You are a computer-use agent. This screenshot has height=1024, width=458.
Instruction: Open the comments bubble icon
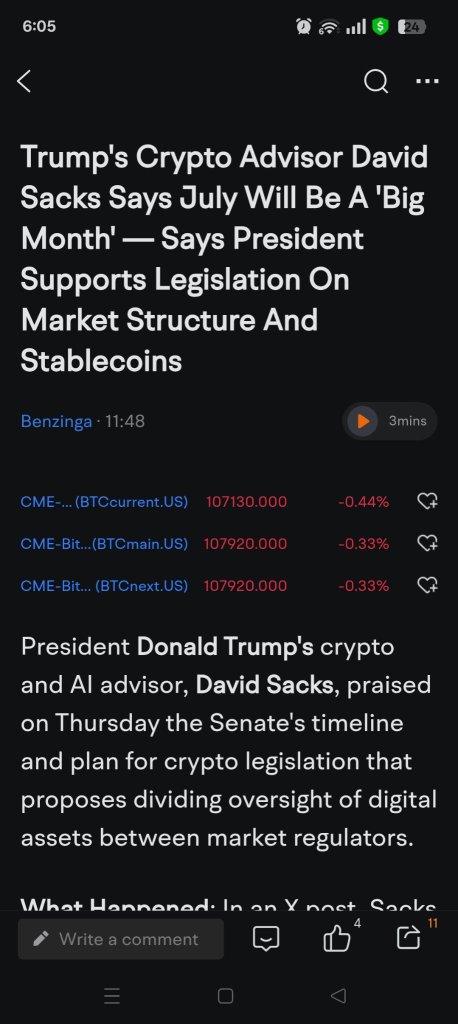(266, 940)
